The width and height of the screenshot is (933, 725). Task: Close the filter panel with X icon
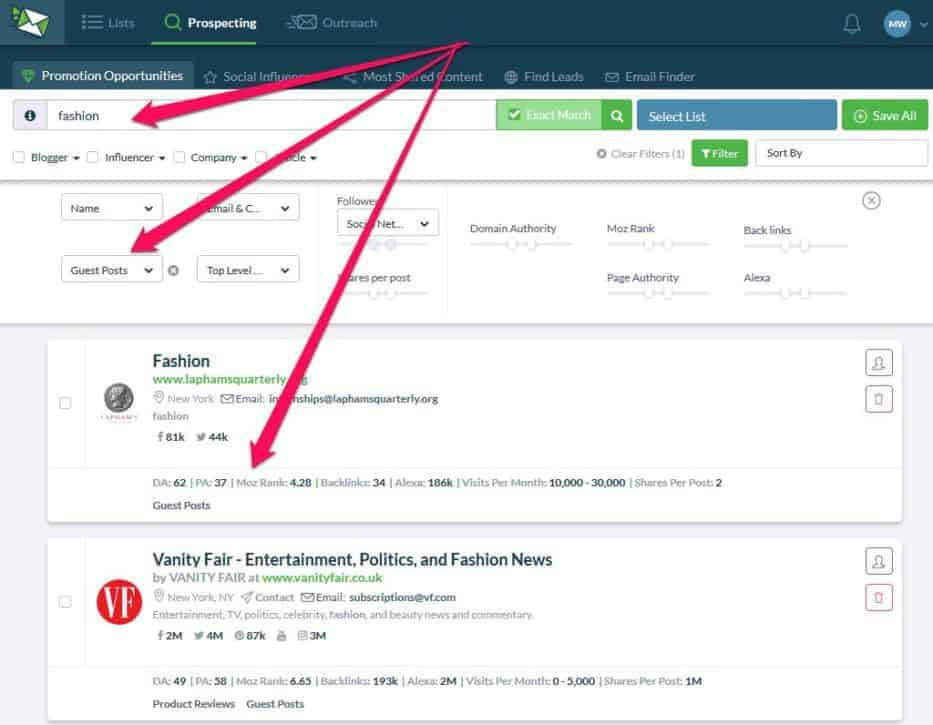[871, 201]
